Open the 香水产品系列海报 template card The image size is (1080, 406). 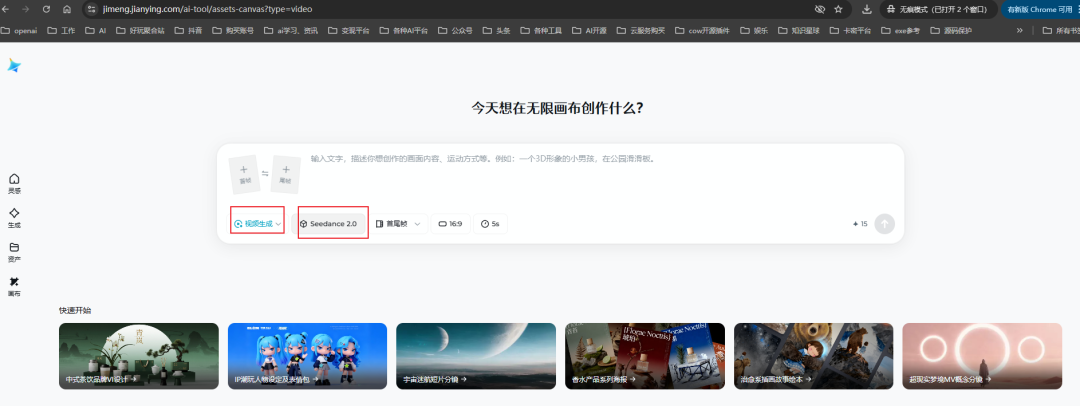(x=645, y=356)
